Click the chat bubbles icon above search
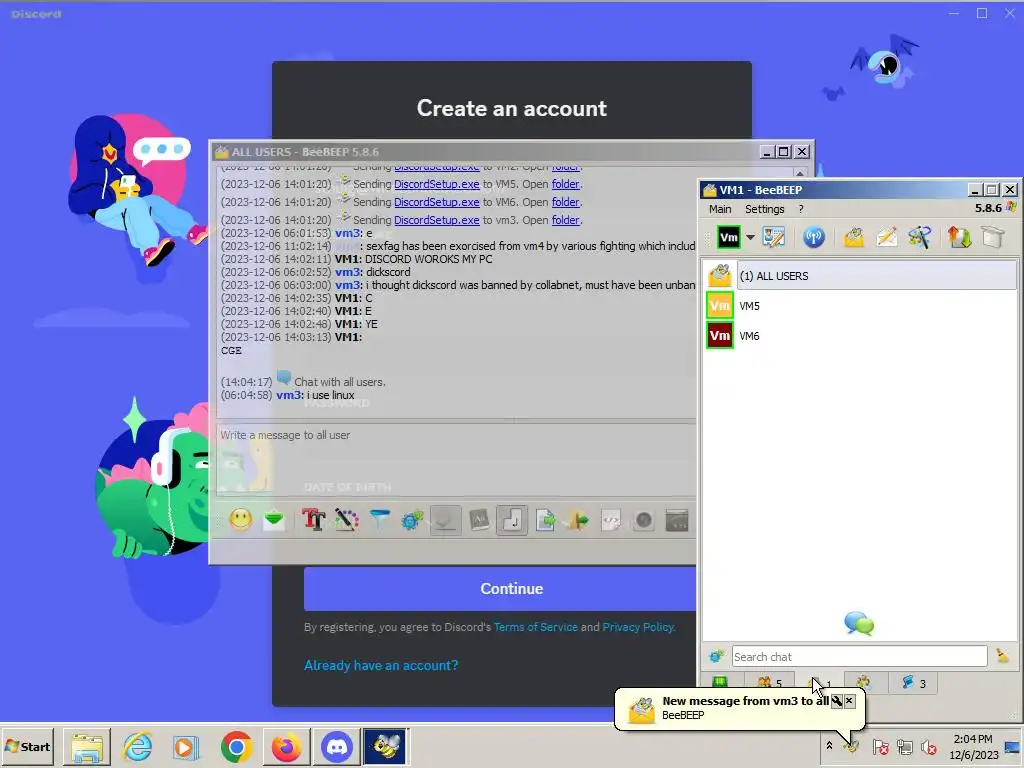 pyautogui.click(x=859, y=623)
